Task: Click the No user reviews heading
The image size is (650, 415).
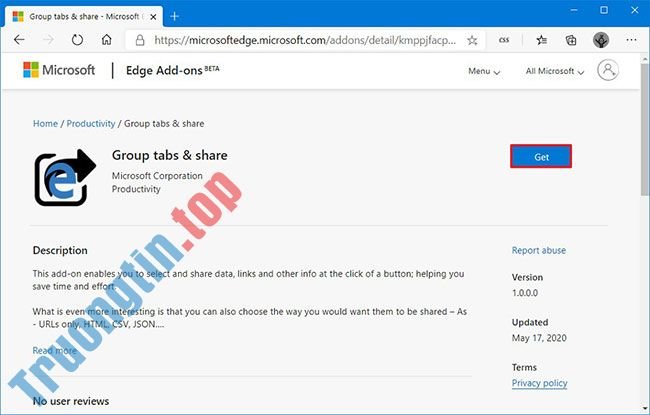Action: pyautogui.click(x=71, y=401)
